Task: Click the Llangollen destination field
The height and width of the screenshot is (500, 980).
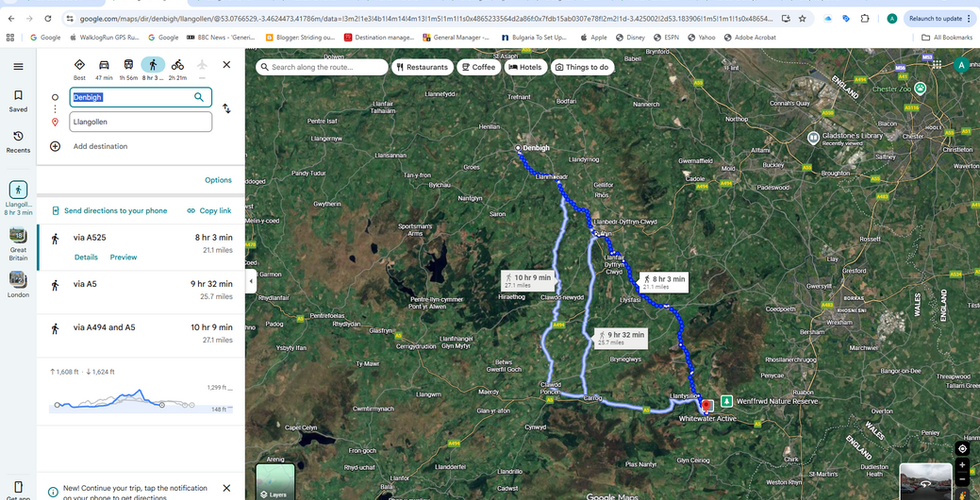Action: 141,122
